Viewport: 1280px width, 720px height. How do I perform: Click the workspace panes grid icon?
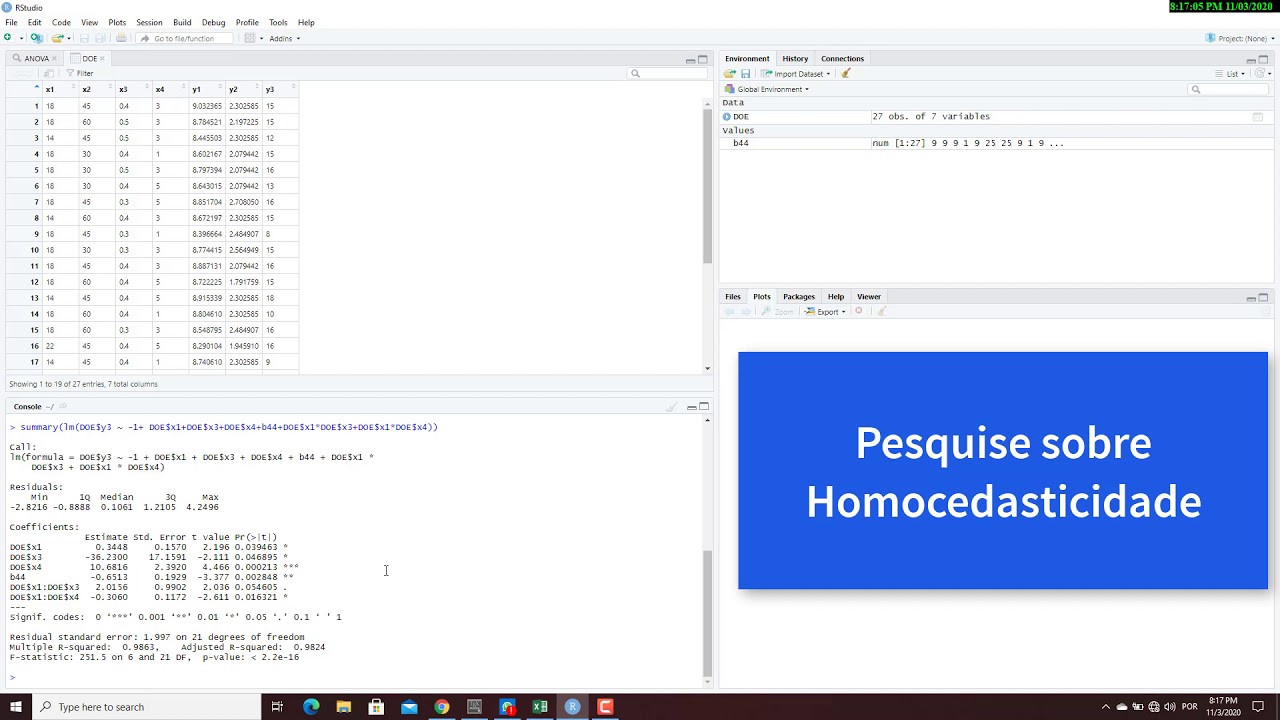(x=249, y=38)
